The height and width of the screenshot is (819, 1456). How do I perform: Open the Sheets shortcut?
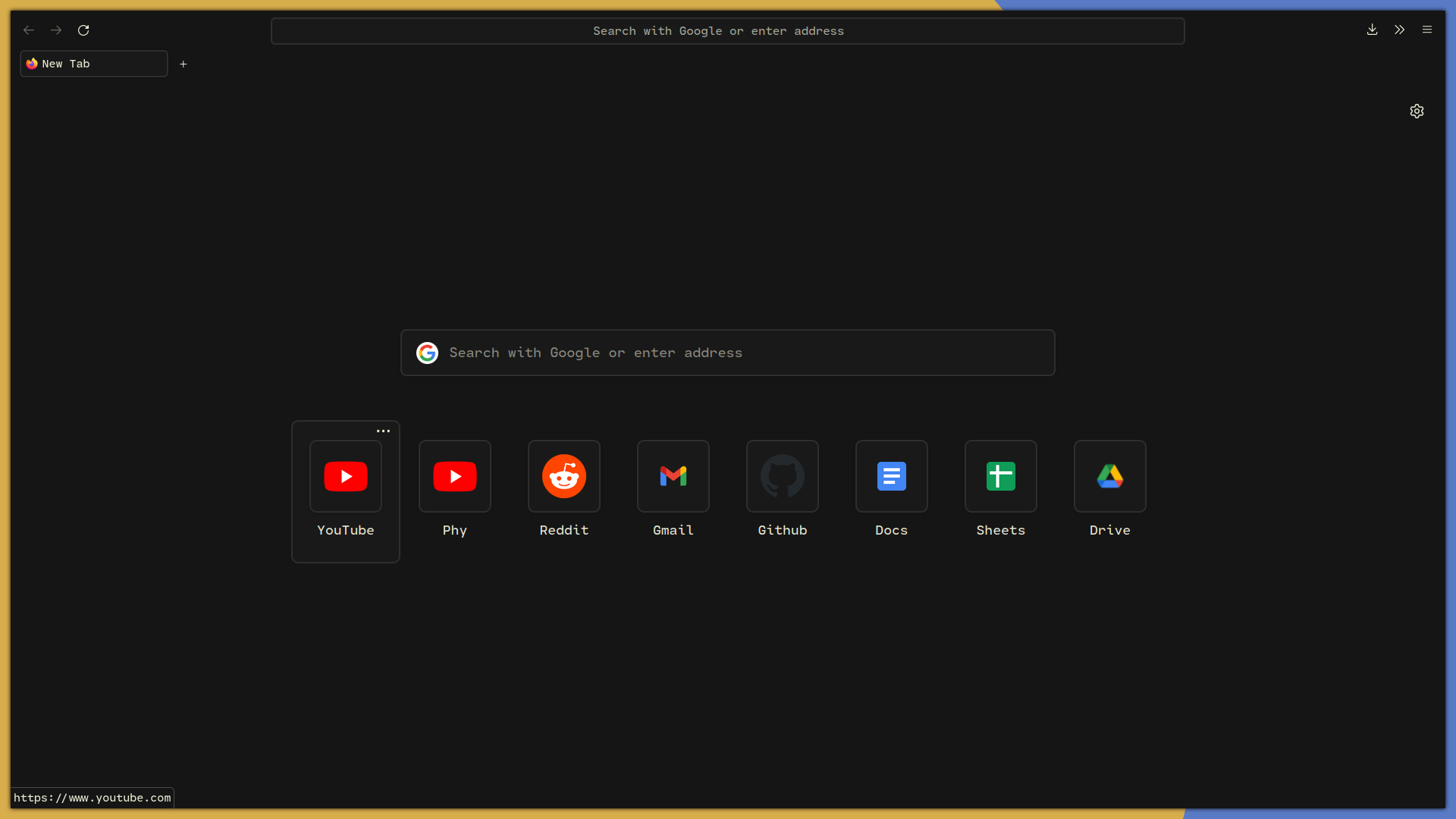coord(1001,476)
